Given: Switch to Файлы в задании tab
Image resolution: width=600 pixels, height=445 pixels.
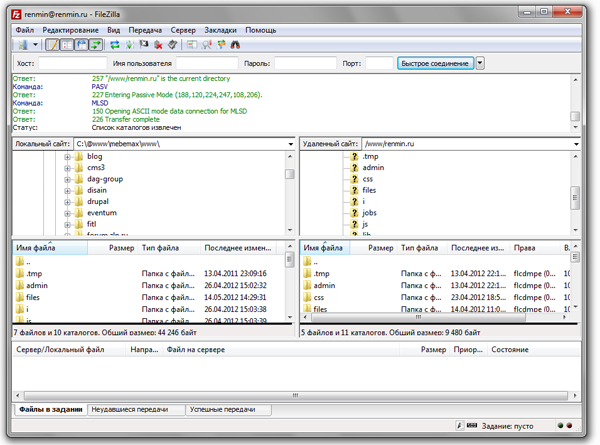Looking at the screenshot, I should pyautogui.click(x=51, y=409).
